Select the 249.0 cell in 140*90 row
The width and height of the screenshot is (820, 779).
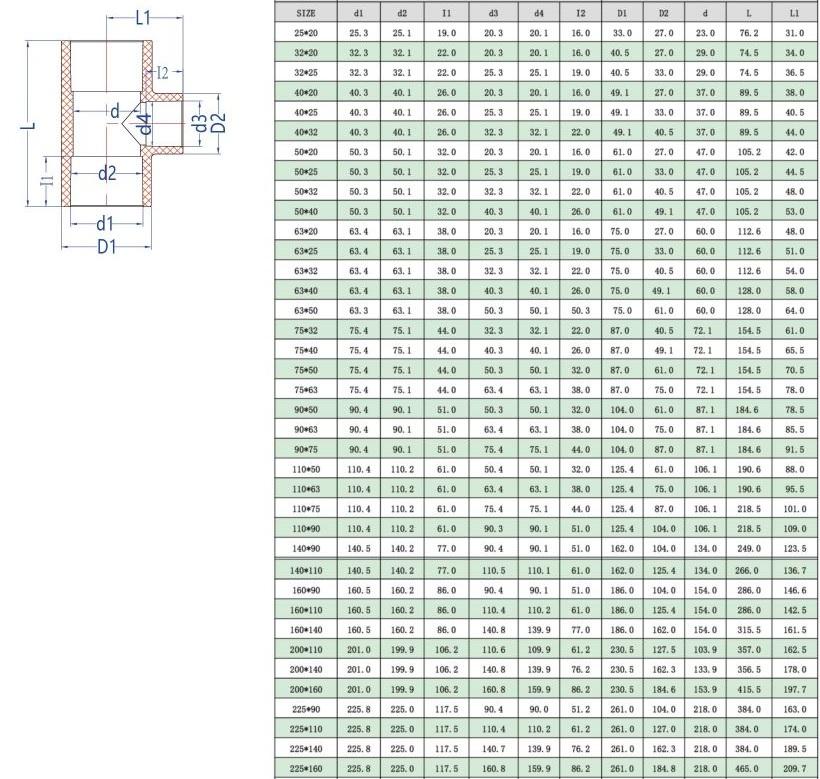coord(746,548)
